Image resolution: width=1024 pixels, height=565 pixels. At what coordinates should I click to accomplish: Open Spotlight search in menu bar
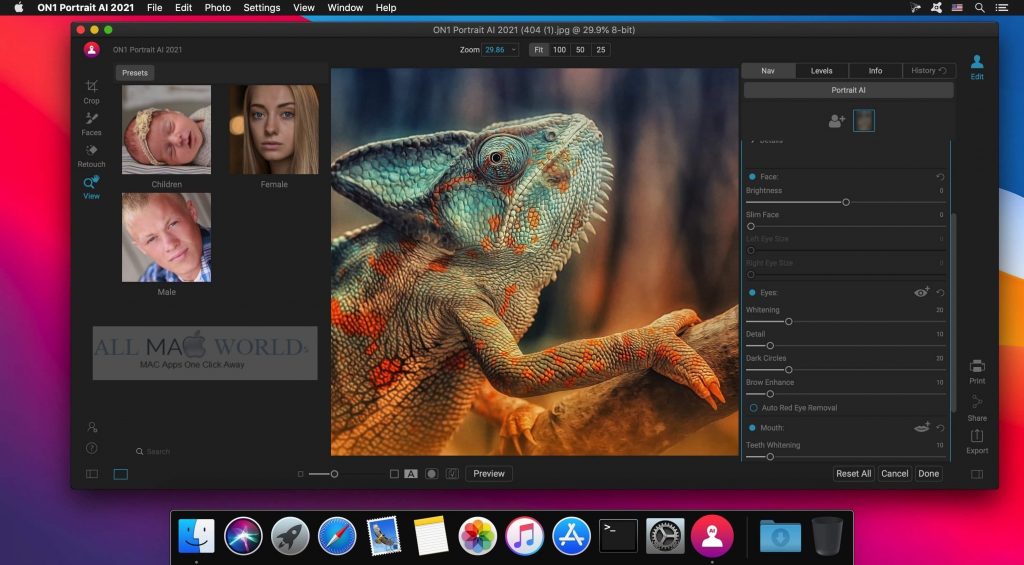pos(980,8)
